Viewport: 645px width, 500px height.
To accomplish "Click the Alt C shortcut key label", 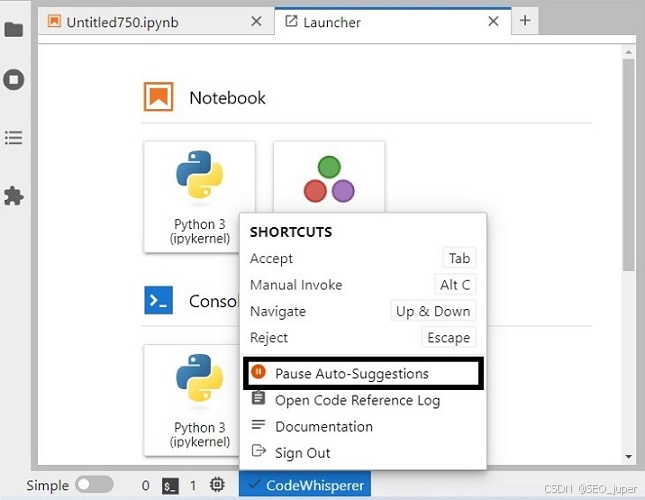I will click(x=455, y=285).
